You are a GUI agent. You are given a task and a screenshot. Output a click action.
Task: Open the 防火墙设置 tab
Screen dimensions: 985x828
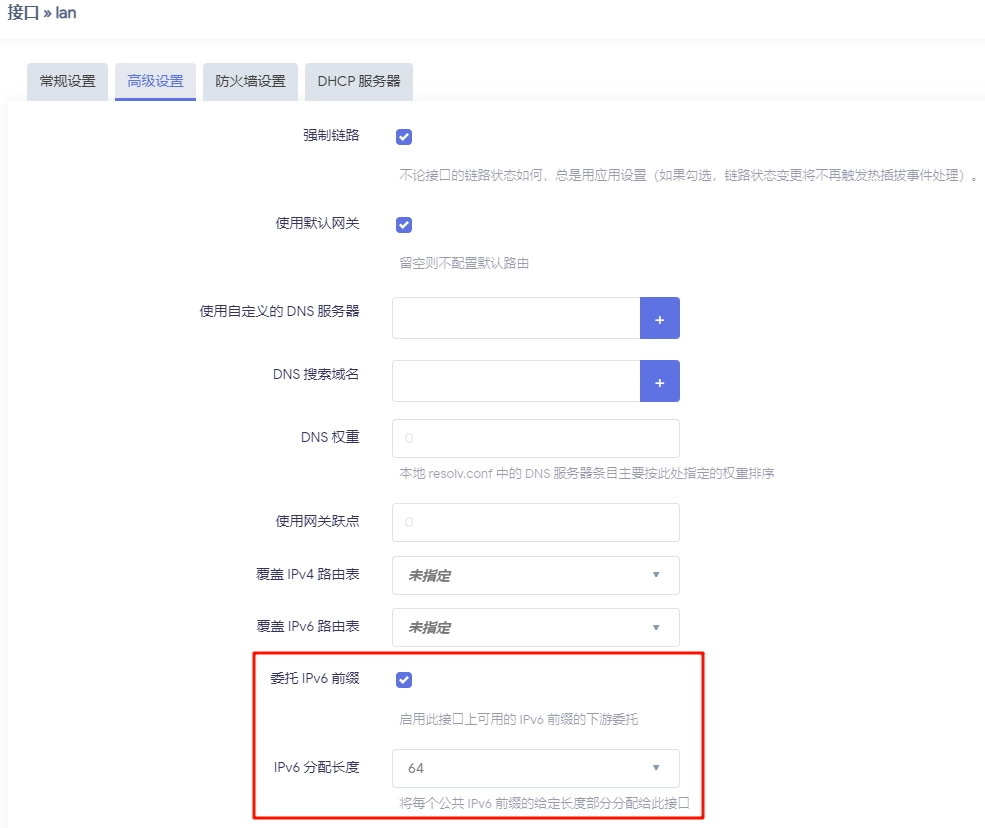[x=249, y=81]
